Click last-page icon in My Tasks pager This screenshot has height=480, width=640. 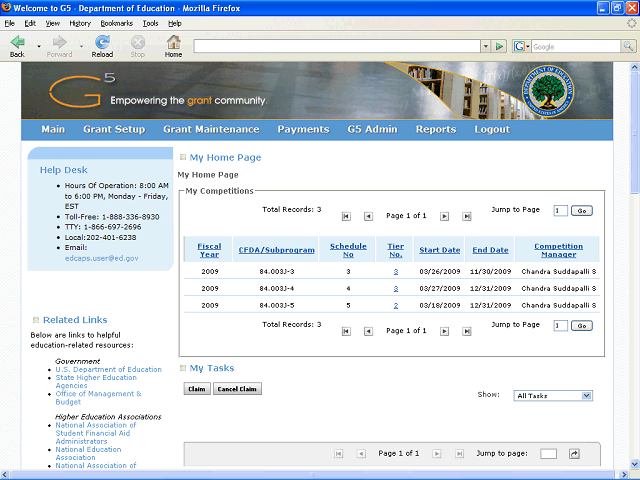click(460, 453)
